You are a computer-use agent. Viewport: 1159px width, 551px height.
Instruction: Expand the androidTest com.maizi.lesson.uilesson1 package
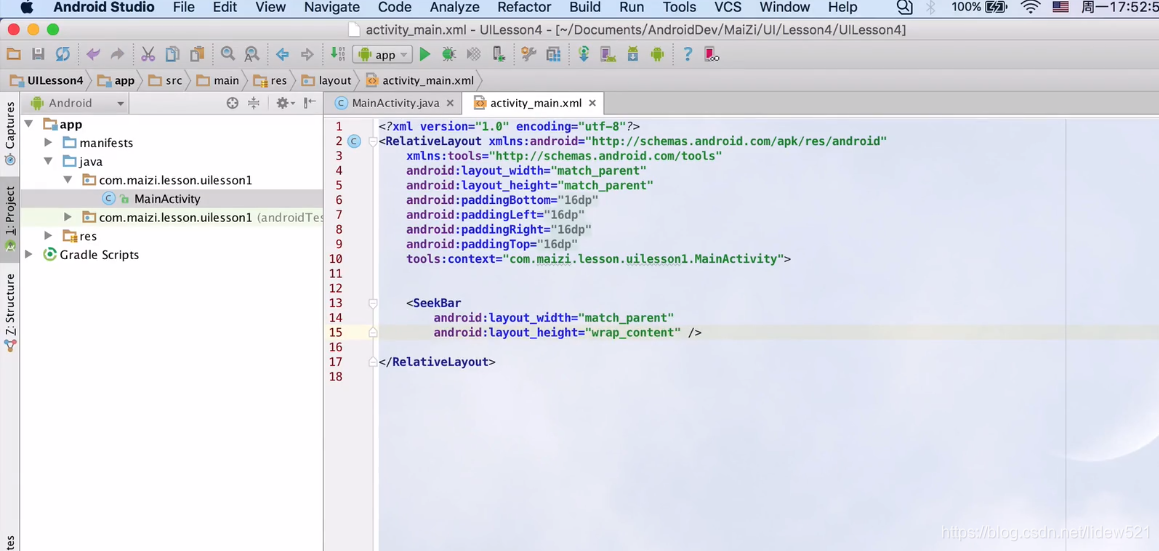67,217
